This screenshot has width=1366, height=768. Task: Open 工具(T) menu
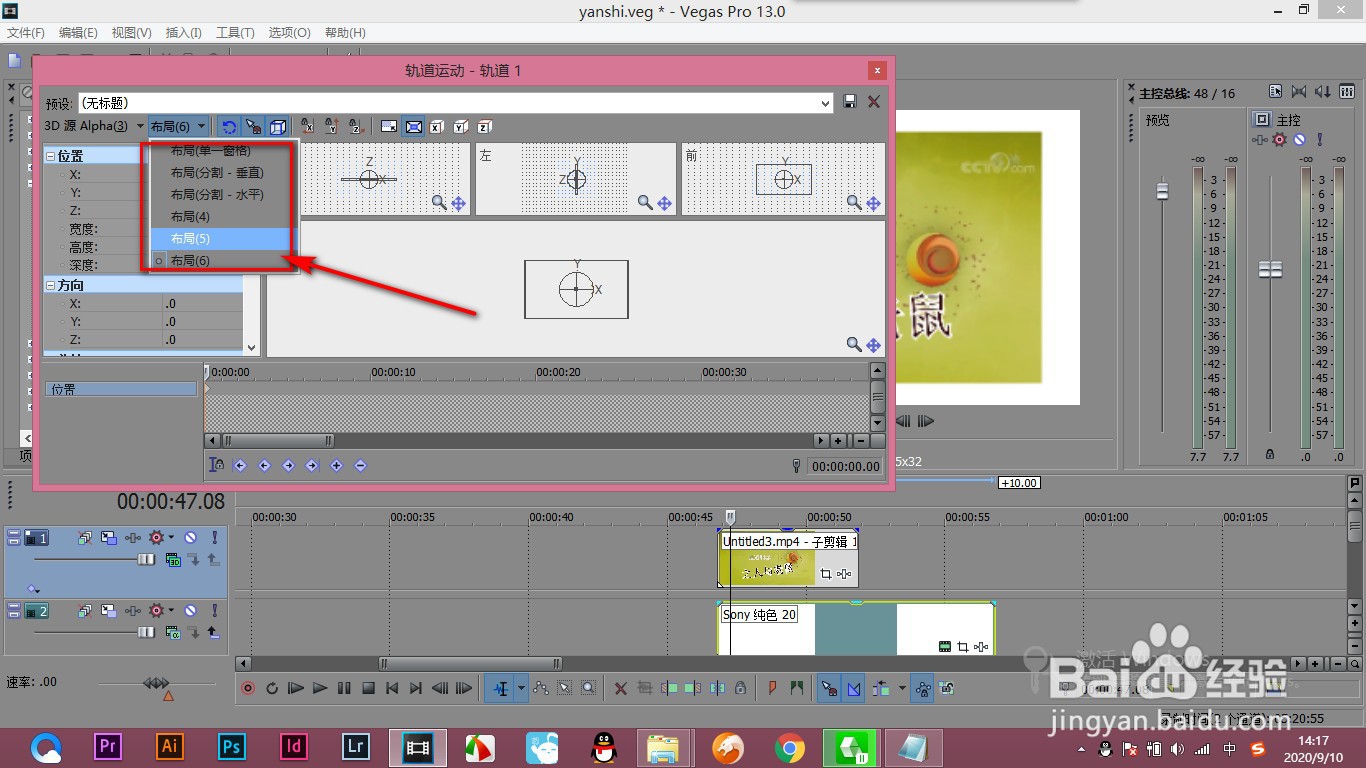pos(235,33)
